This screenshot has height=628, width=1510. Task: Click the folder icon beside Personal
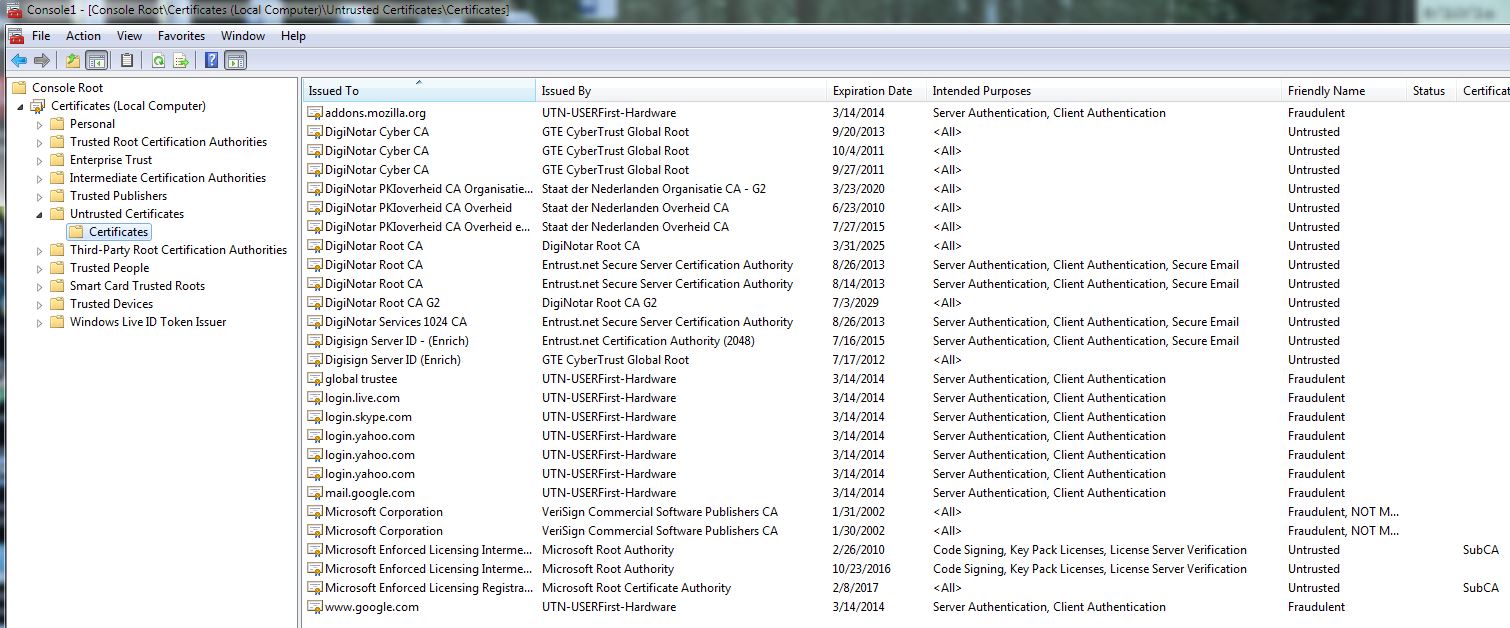pyautogui.click(x=57, y=124)
